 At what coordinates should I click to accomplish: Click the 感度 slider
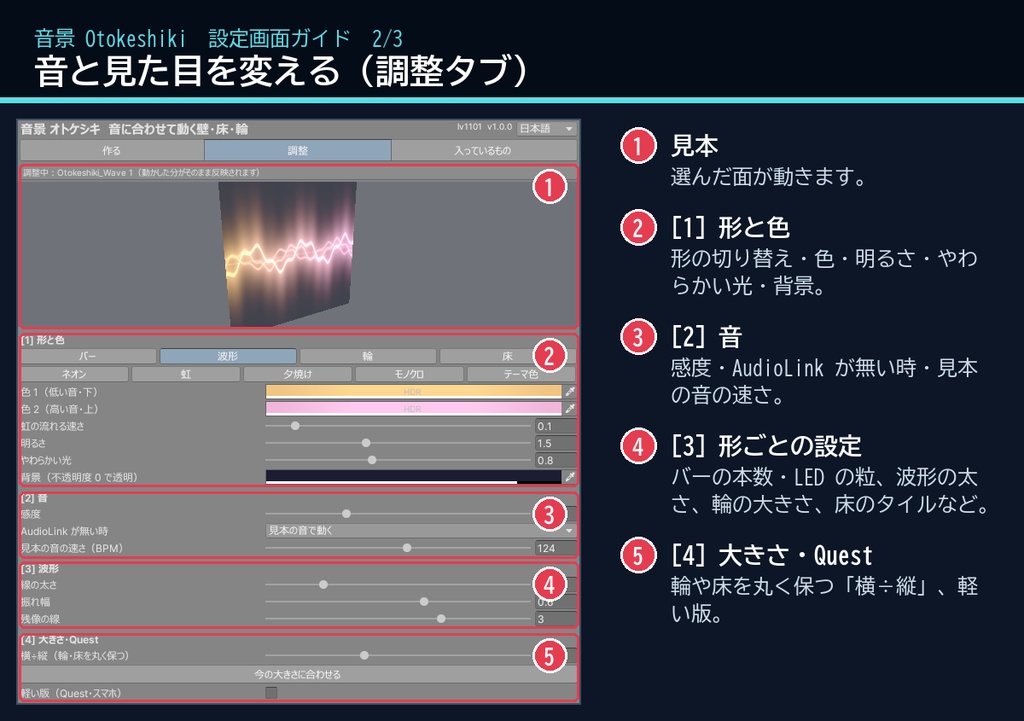coord(398,514)
